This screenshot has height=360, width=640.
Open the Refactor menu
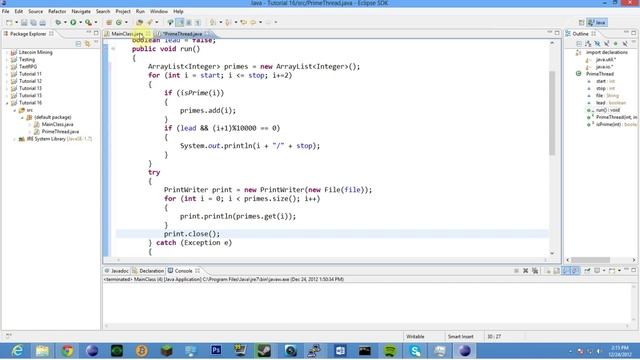57,11
